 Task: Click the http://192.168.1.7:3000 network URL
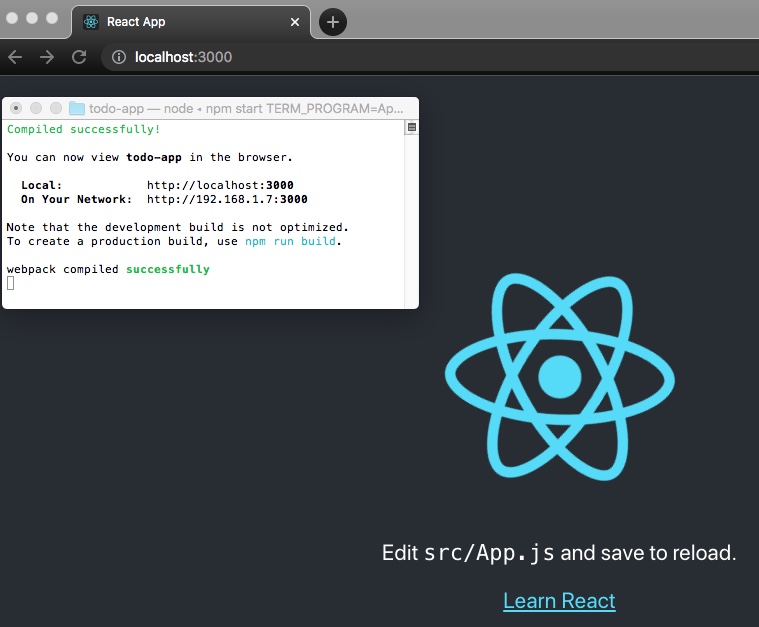pos(227,199)
